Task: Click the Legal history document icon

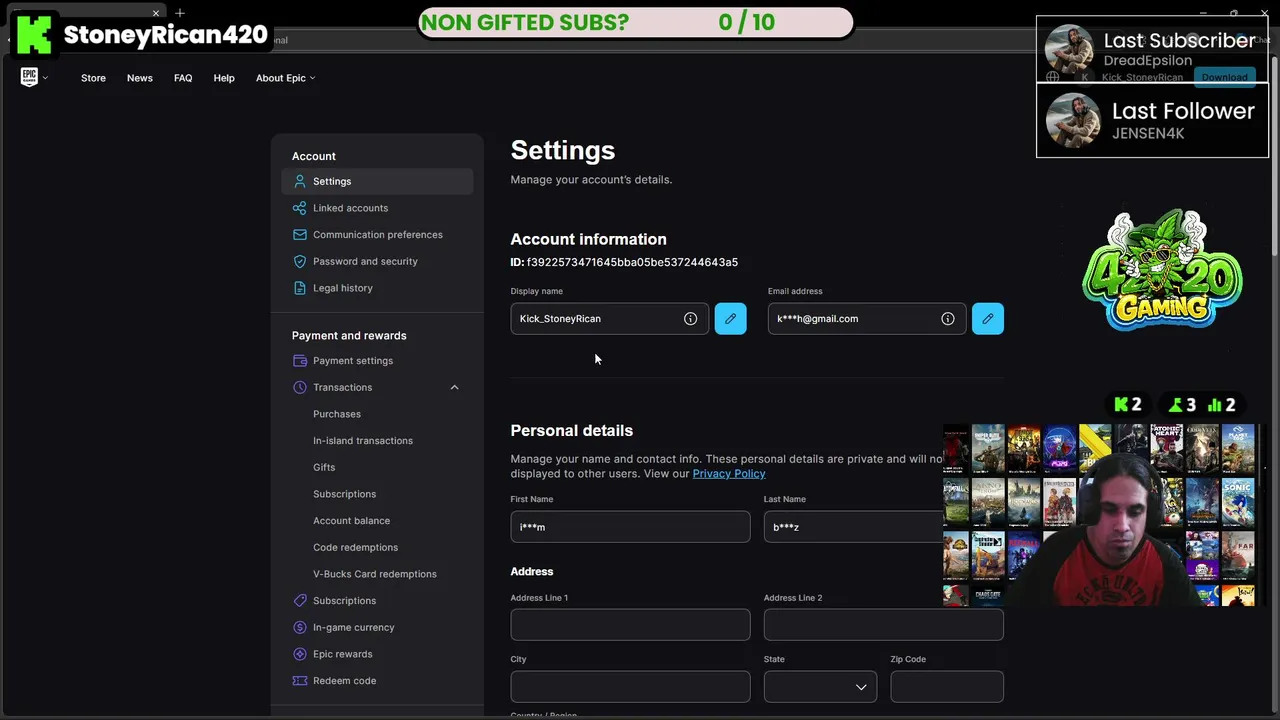Action: tap(299, 288)
